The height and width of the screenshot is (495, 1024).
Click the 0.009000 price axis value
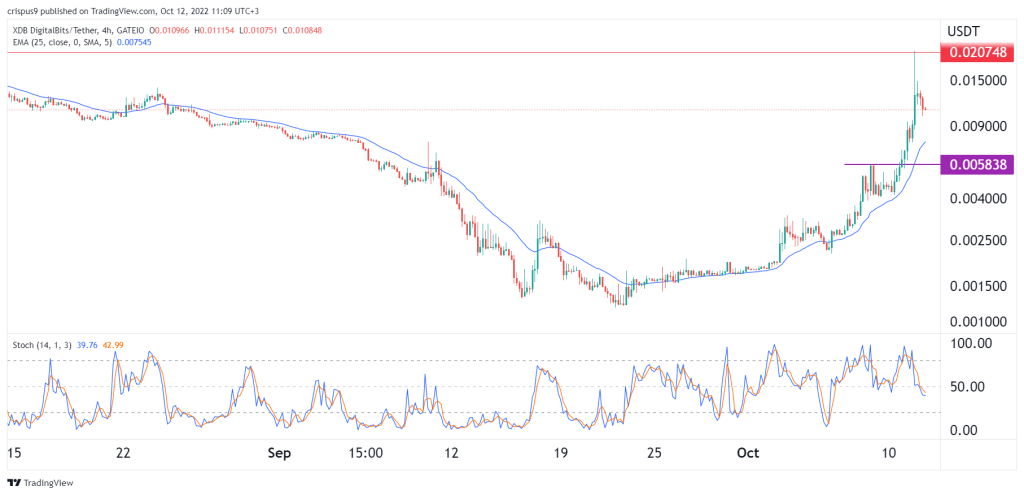[977, 127]
